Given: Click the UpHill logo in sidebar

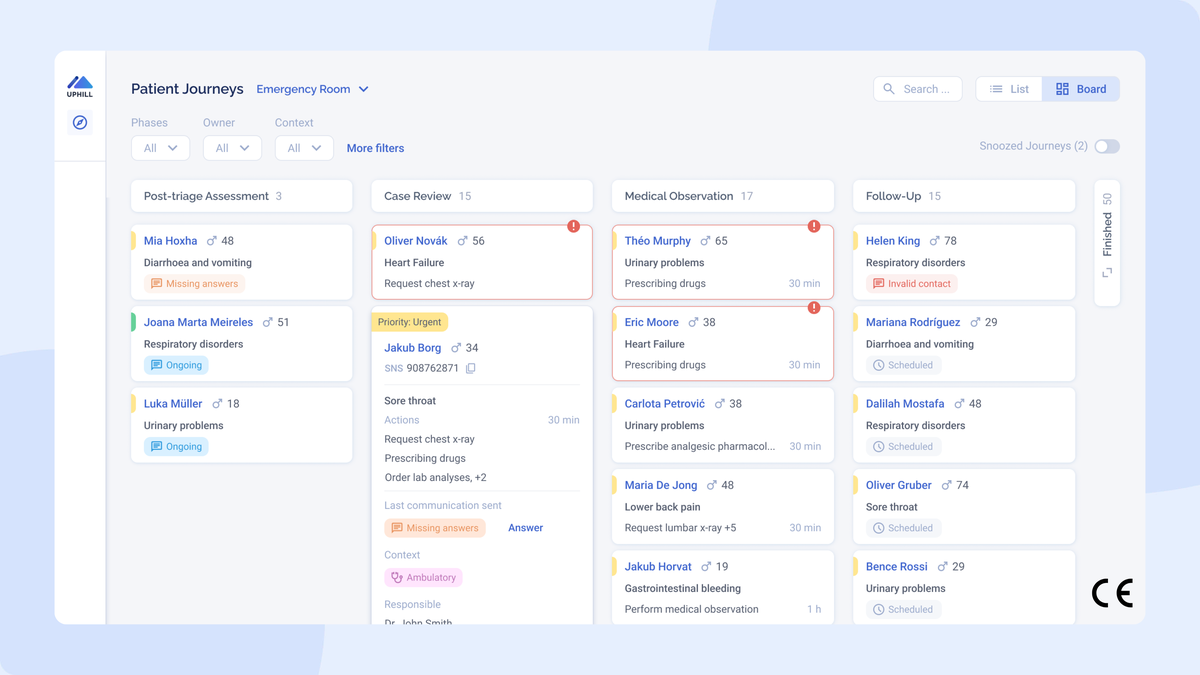Looking at the screenshot, I should [x=80, y=86].
